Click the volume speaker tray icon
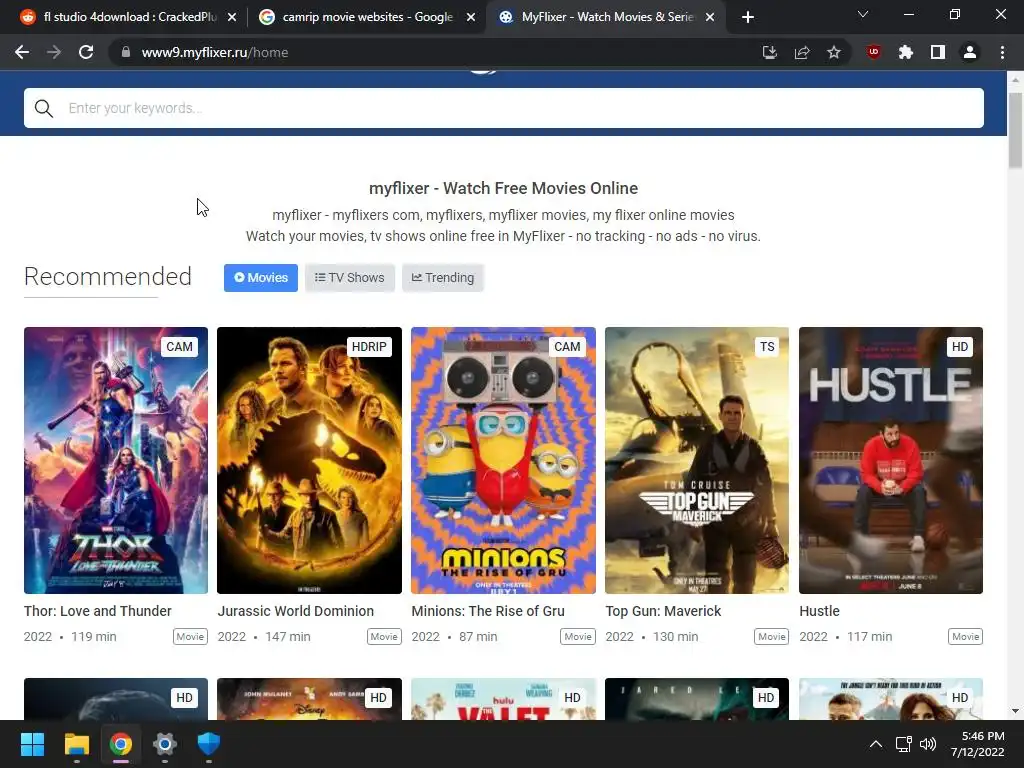This screenshot has width=1024, height=768. [x=927, y=744]
